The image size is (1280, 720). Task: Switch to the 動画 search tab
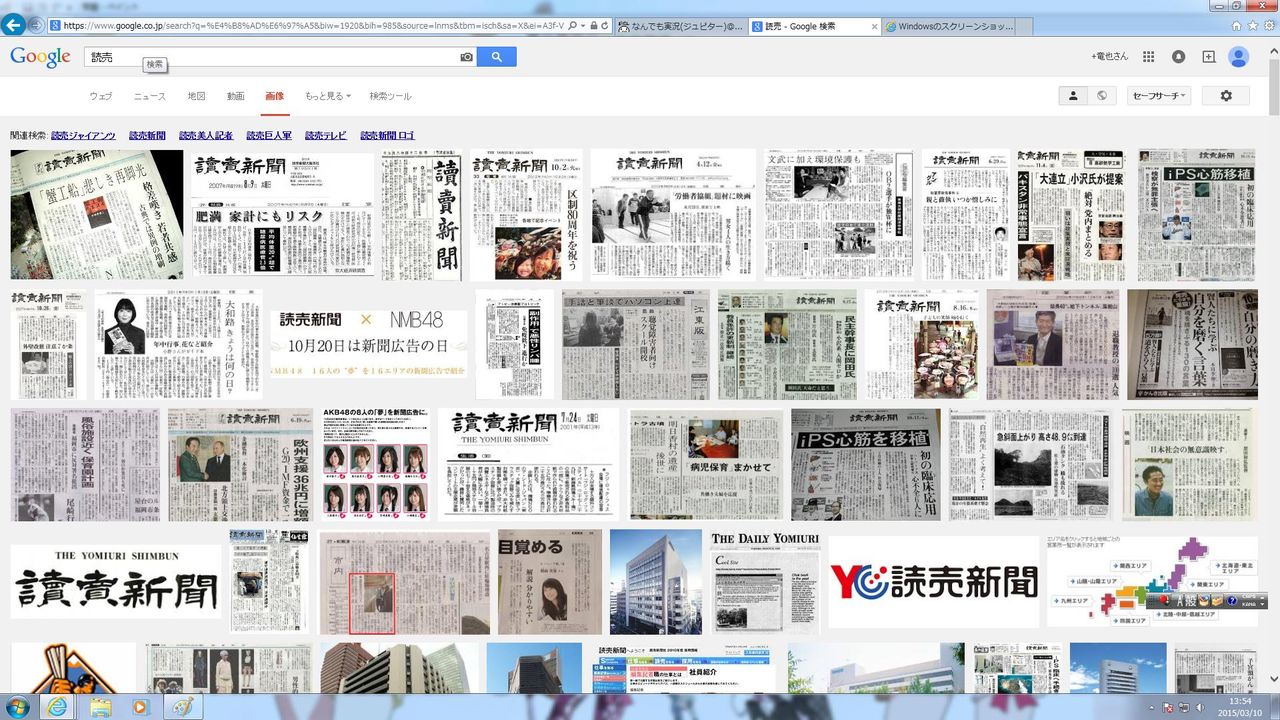[x=235, y=96]
